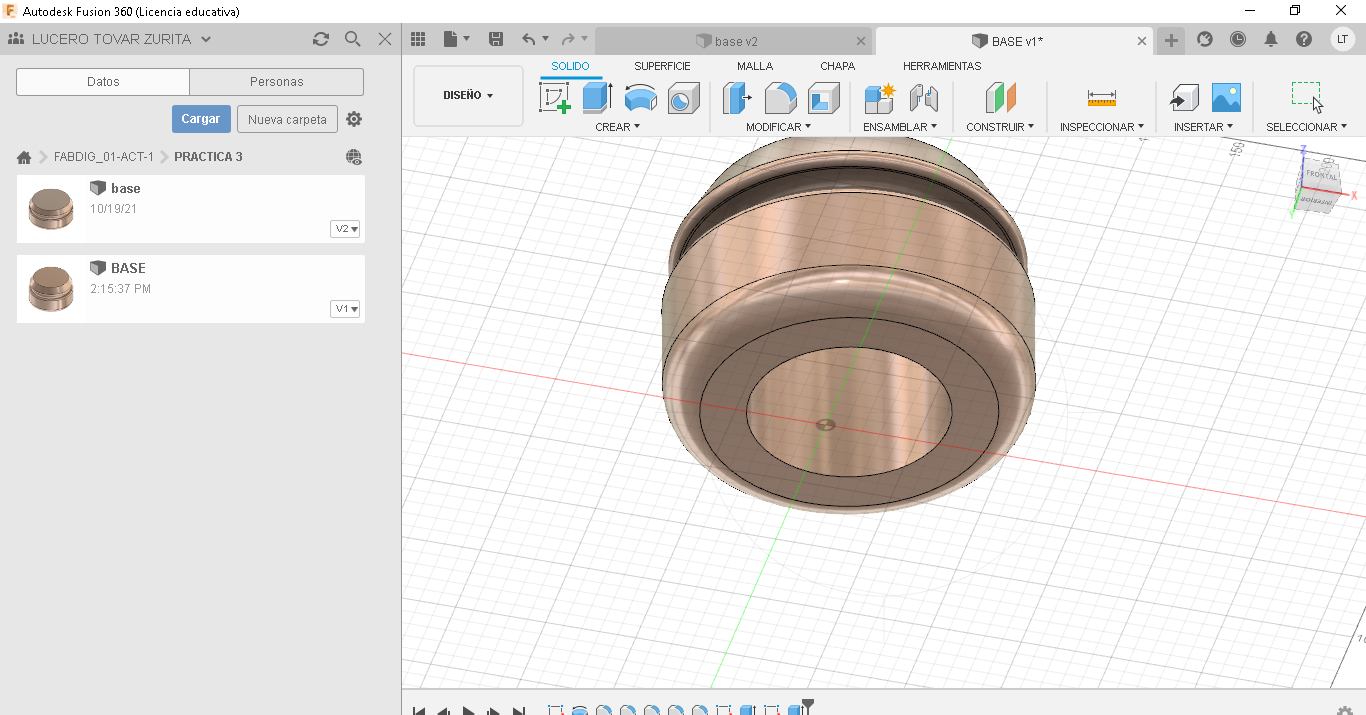The image size is (1366, 715).
Task: Open project on web globe icon
Action: (353, 157)
